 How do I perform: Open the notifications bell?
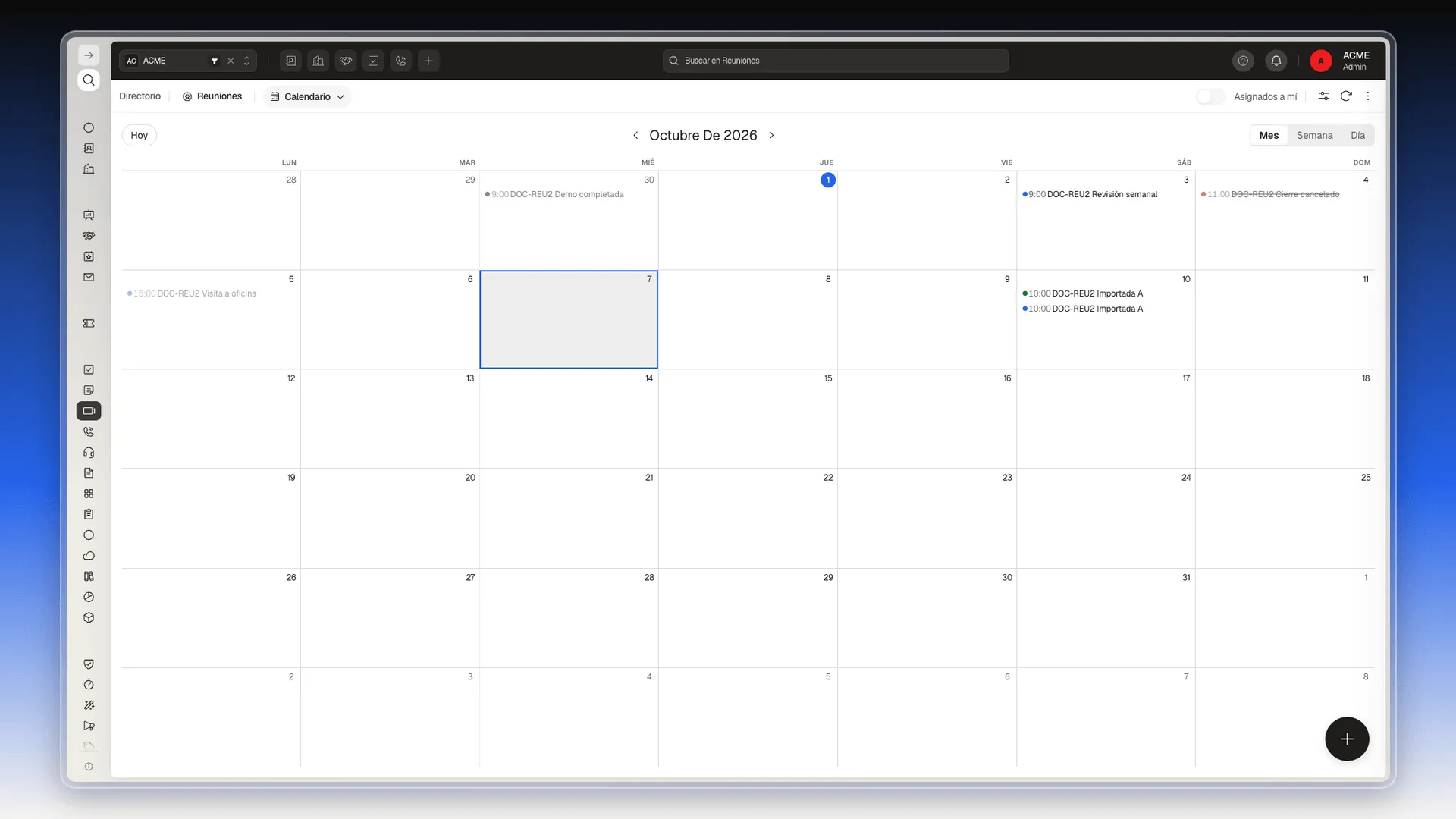tap(1276, 61)
